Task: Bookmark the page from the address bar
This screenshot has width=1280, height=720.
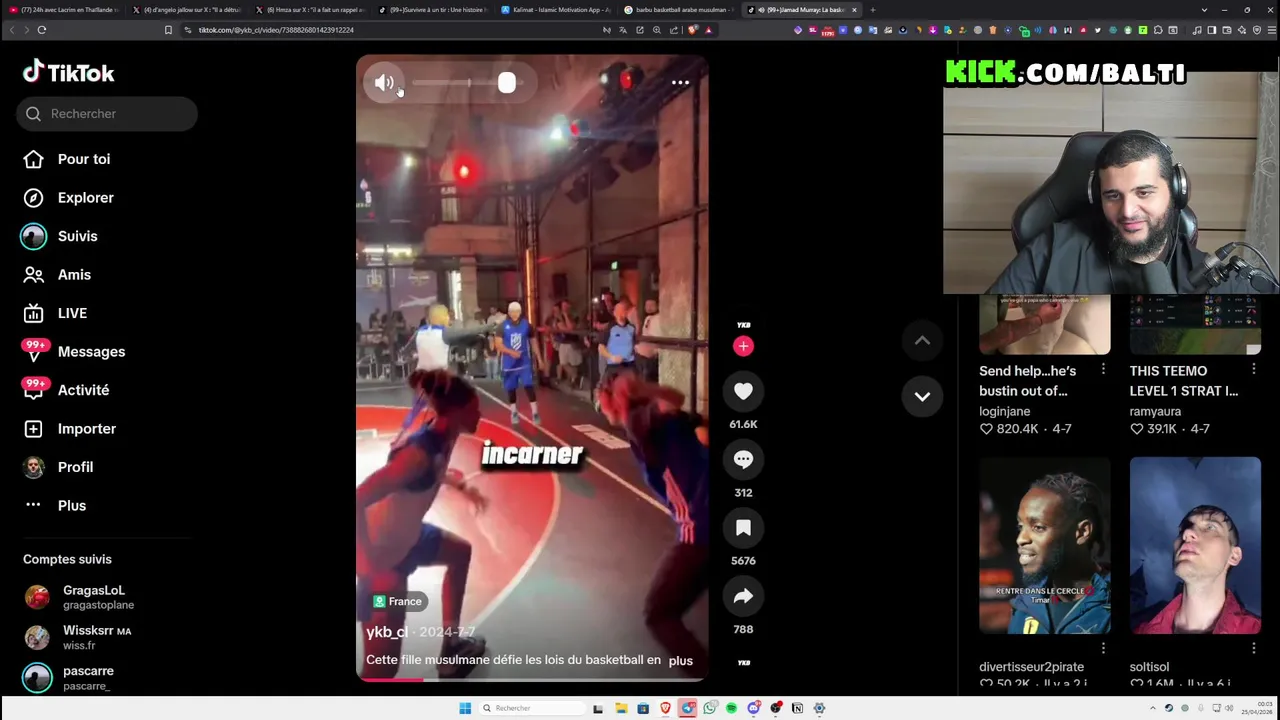Action: point(168,30)
